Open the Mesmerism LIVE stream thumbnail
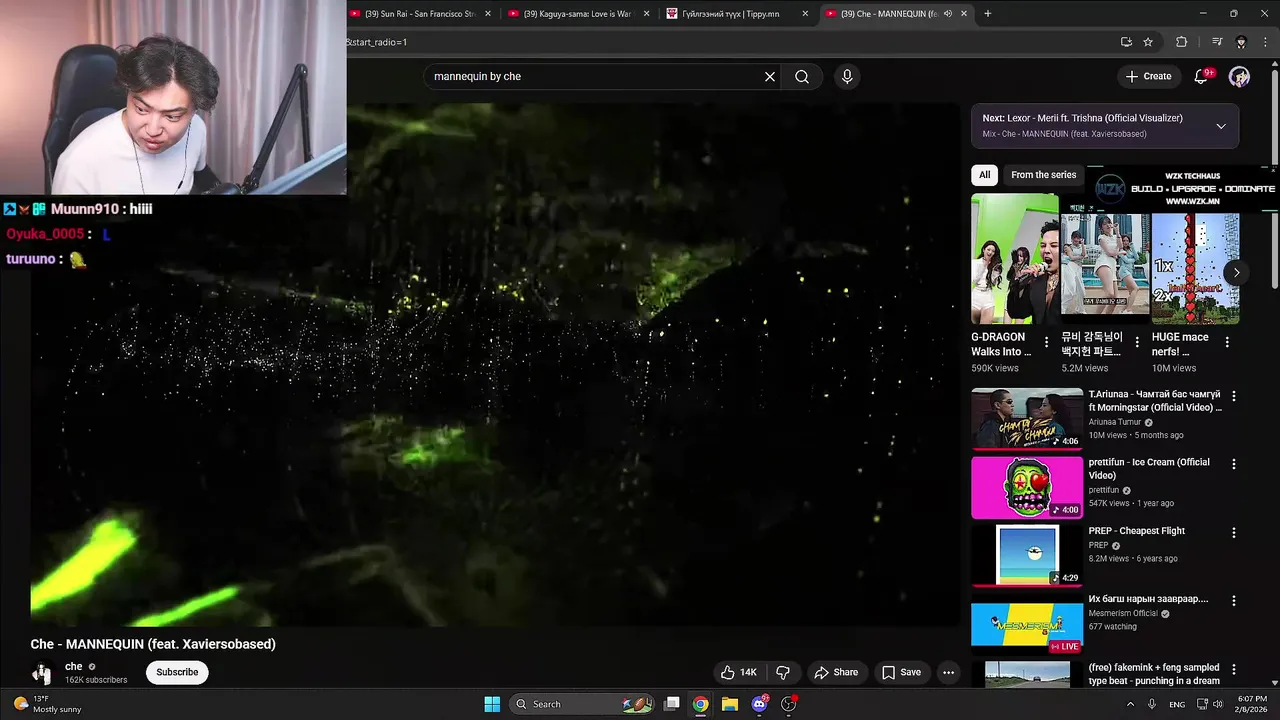Viewport: 1280px width, 720px height. point(1027,624)
